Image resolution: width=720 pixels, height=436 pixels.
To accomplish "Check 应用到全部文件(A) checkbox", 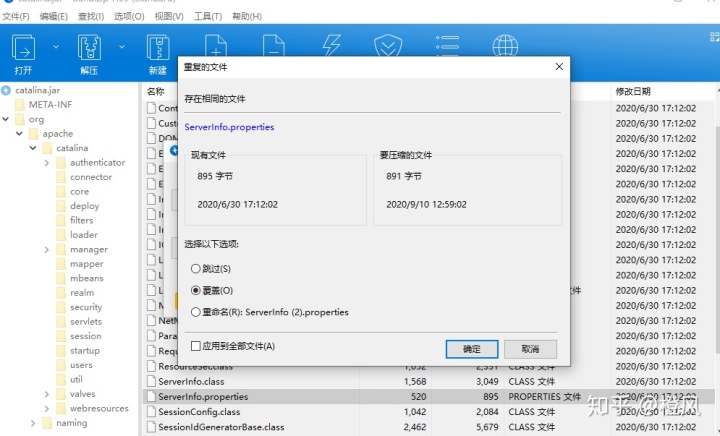I will [196, 346].
